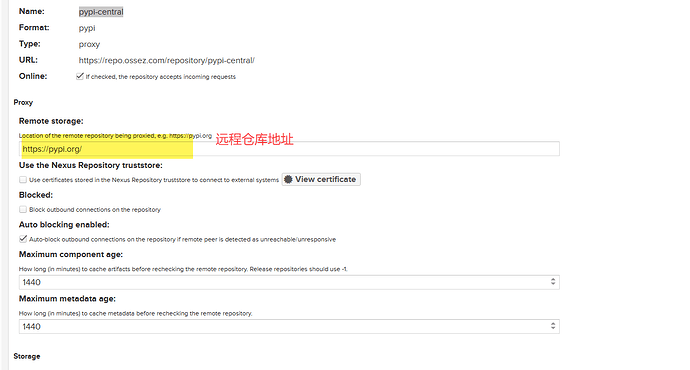Click the 'Location of the remote repository' hint

pos(115,136)
